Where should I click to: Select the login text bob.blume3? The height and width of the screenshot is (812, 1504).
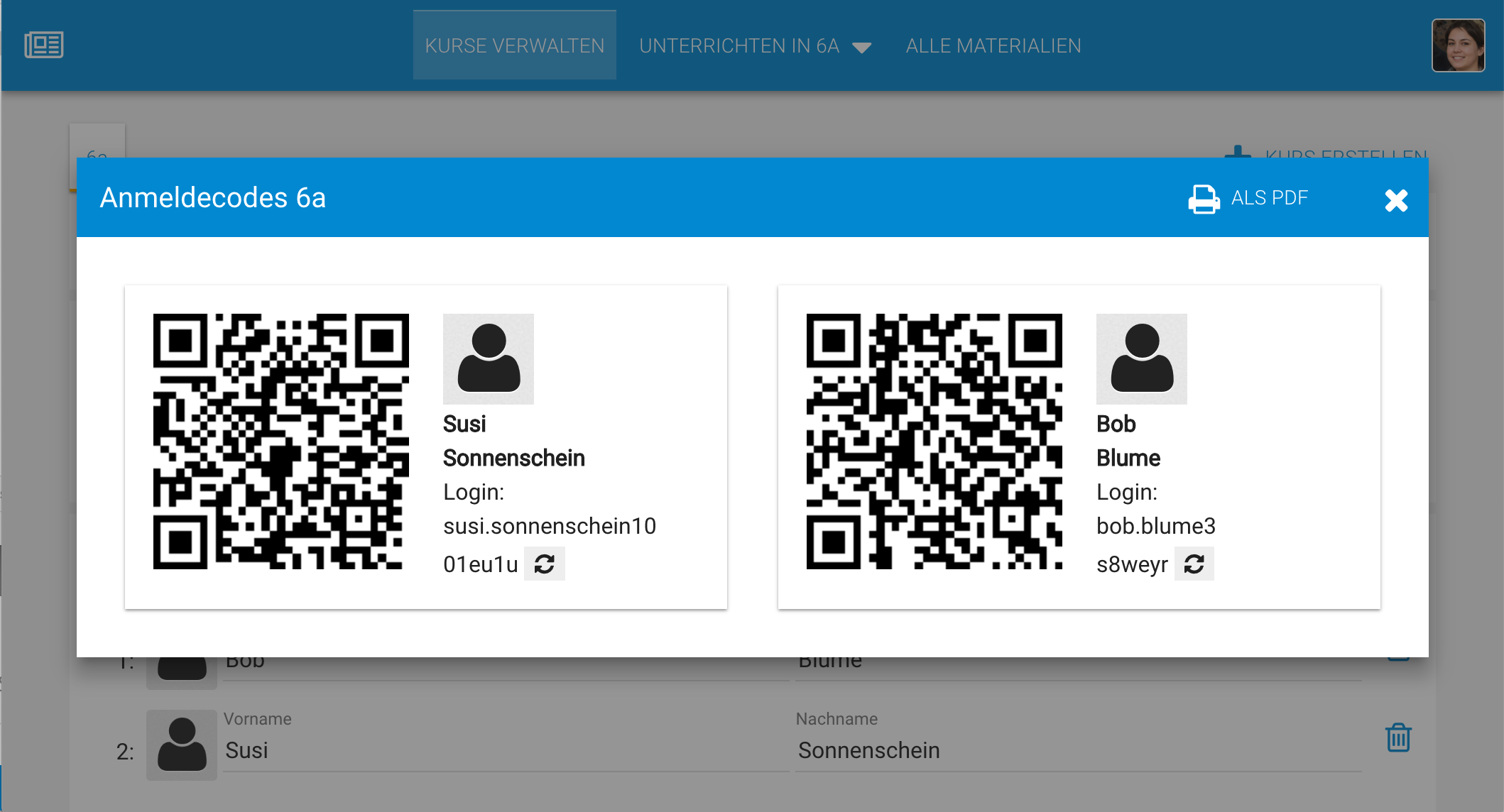tap(1156, 526)
